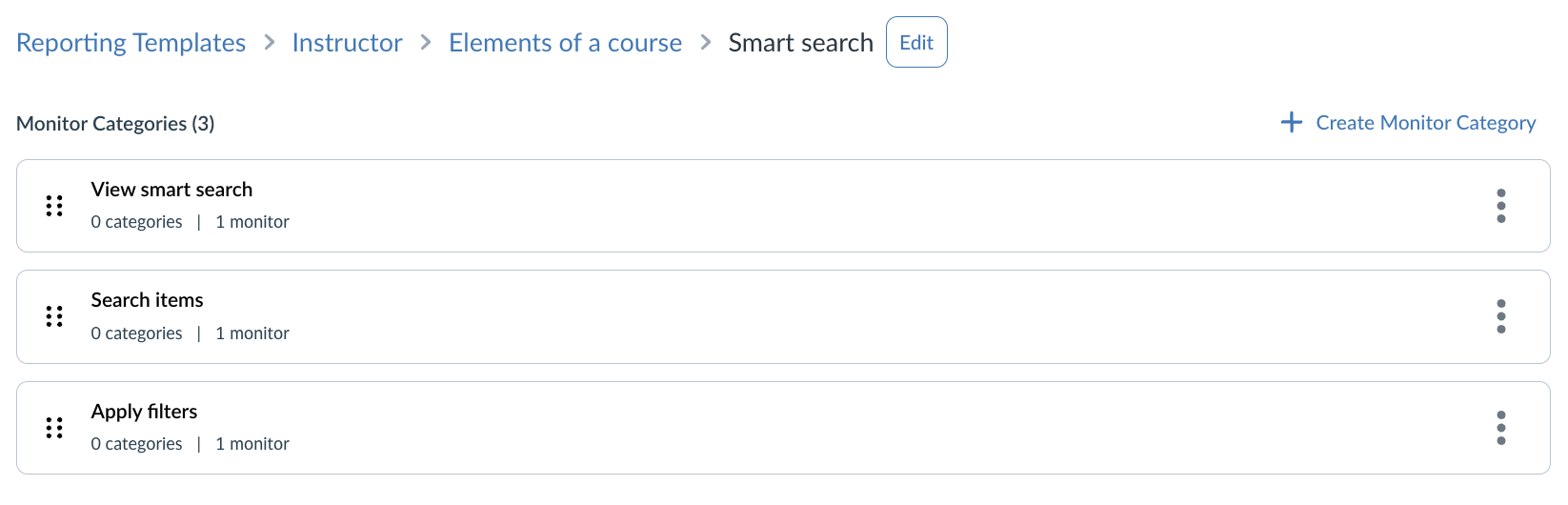Click drag handle for Apply filters
Image resolution: width=1568 pixels, height=505 pixels.
point(54,428)
